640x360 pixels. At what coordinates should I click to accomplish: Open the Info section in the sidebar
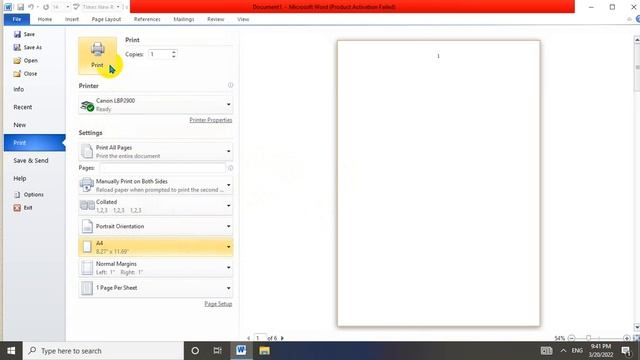[19, 89]
